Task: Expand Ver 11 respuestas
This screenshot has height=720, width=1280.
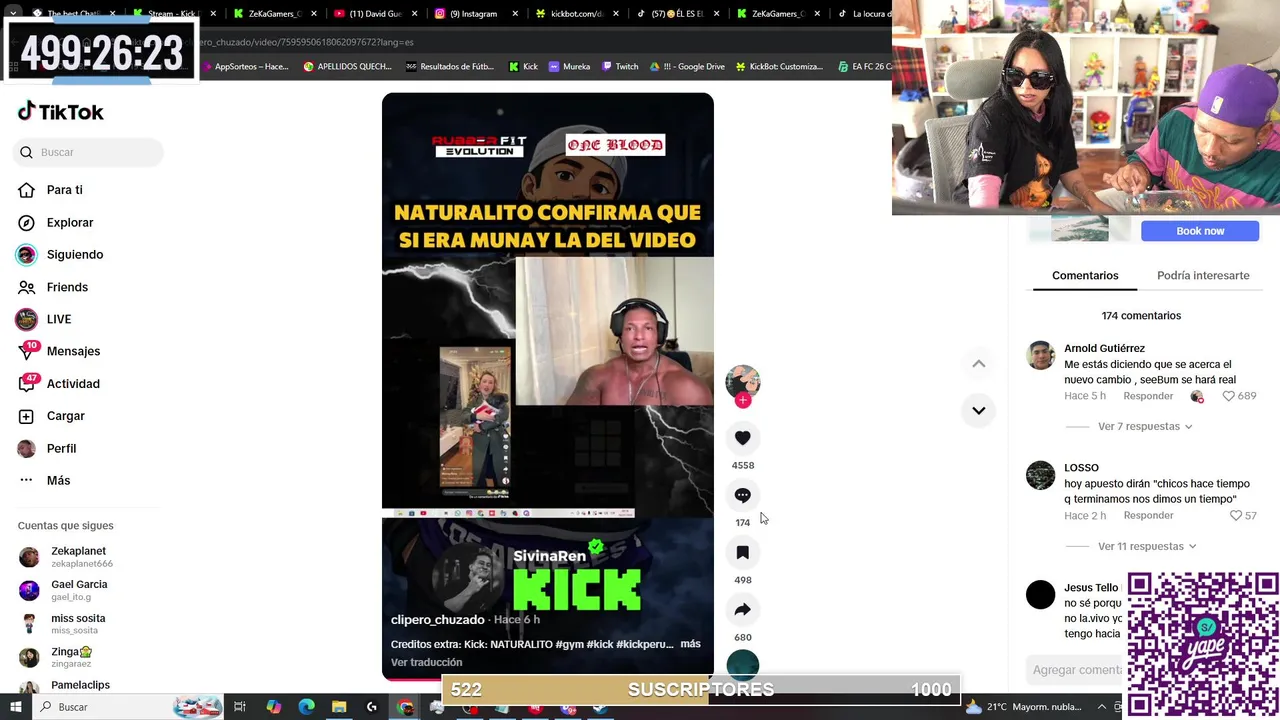Action: 1147,546
